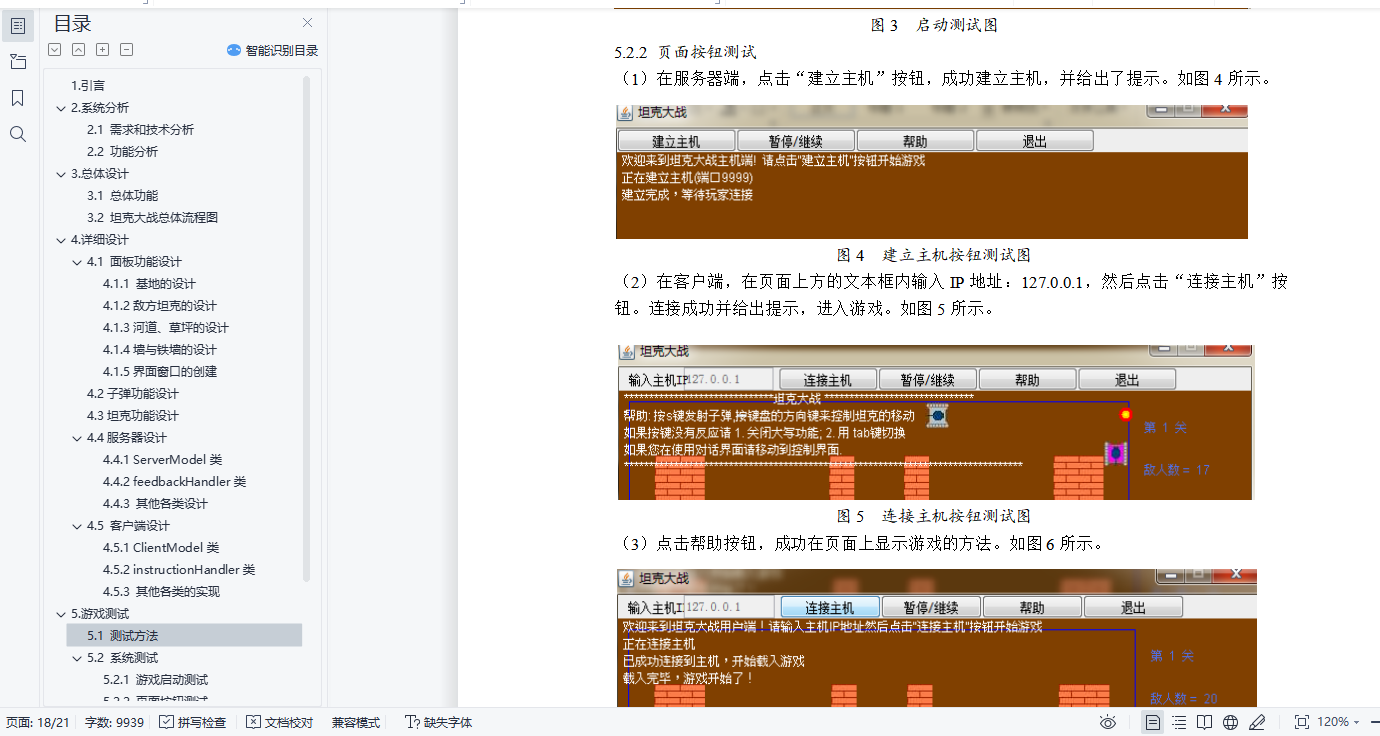Go to heading 4.1.5 界面窗口的创建
Image resolution: width=1380 pixels, height=736 pixels.
point(159,372)
